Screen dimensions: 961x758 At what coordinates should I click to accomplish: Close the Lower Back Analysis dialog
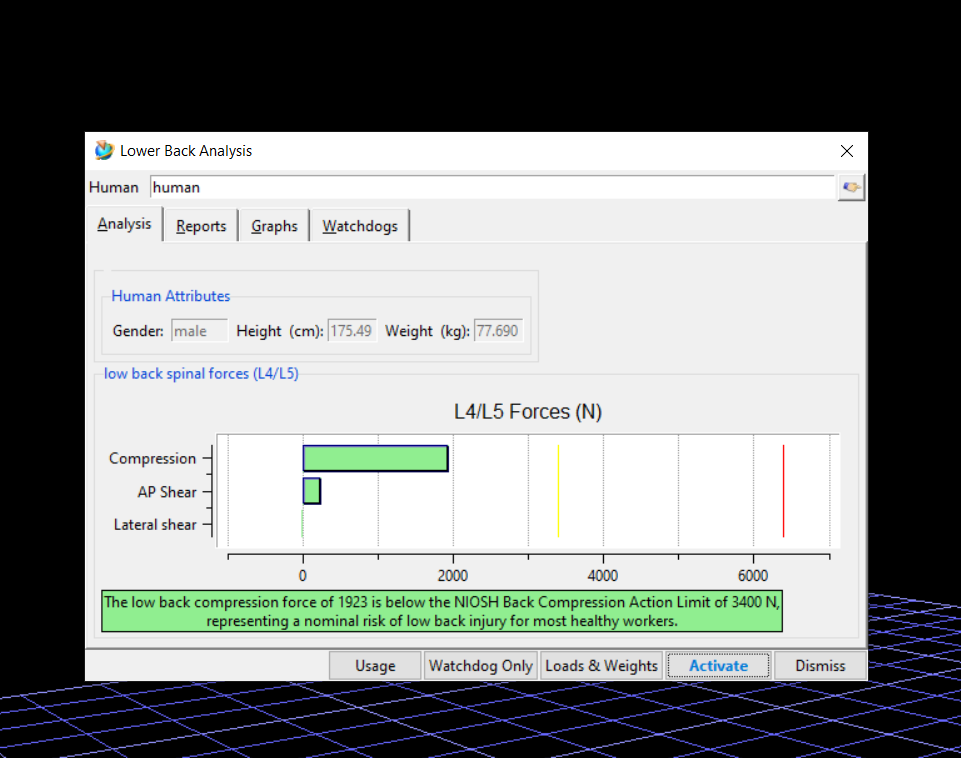(x=846, y=151)
